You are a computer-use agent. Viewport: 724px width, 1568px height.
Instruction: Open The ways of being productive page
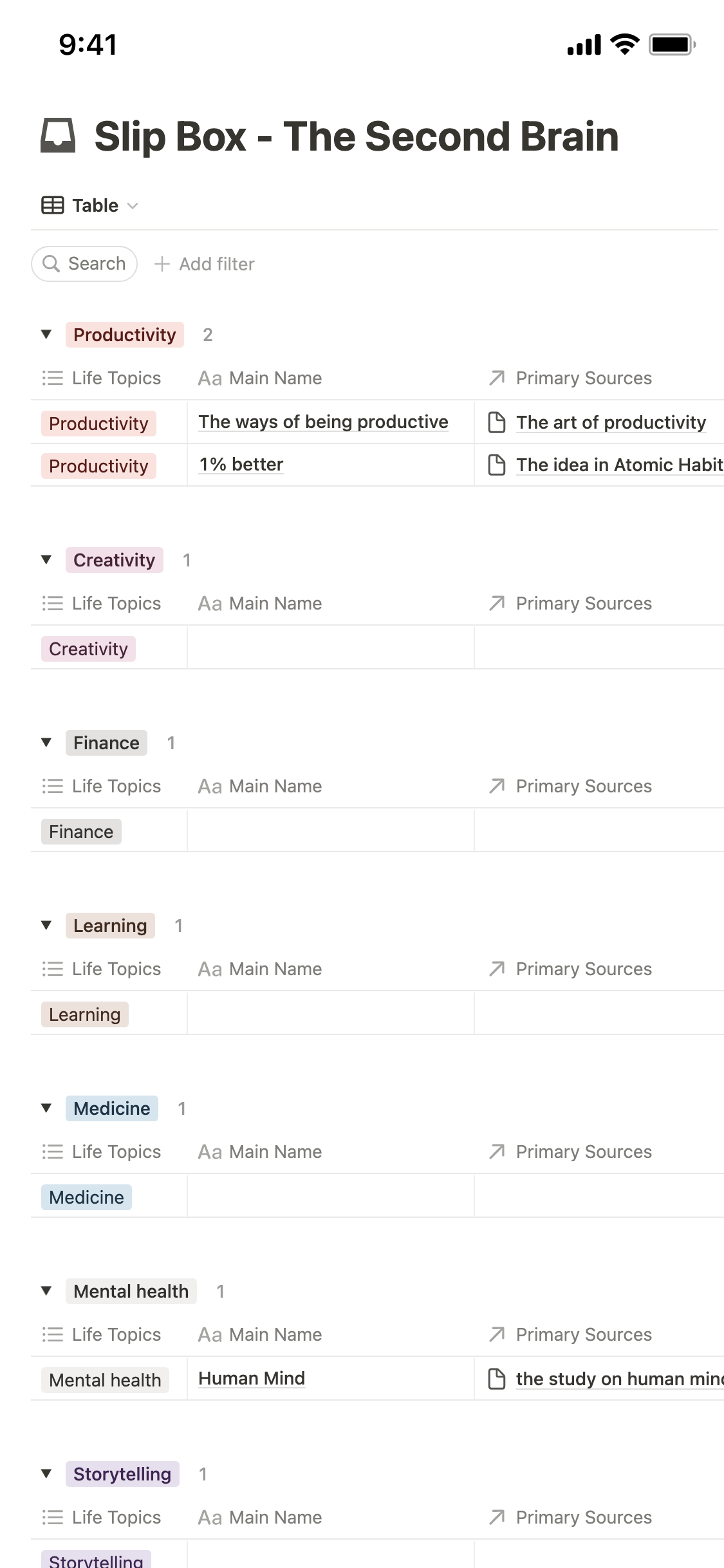(323, 422)
